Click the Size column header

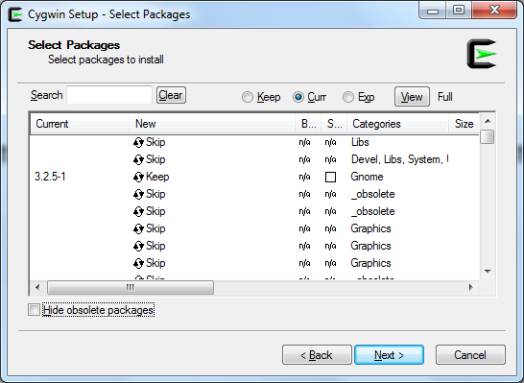(464, 124)
